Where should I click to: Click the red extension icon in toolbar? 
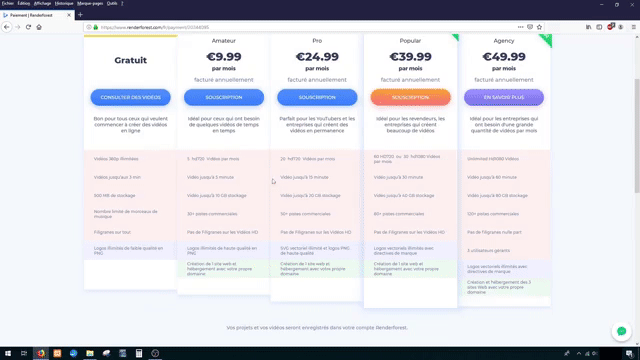coord(611,27)
